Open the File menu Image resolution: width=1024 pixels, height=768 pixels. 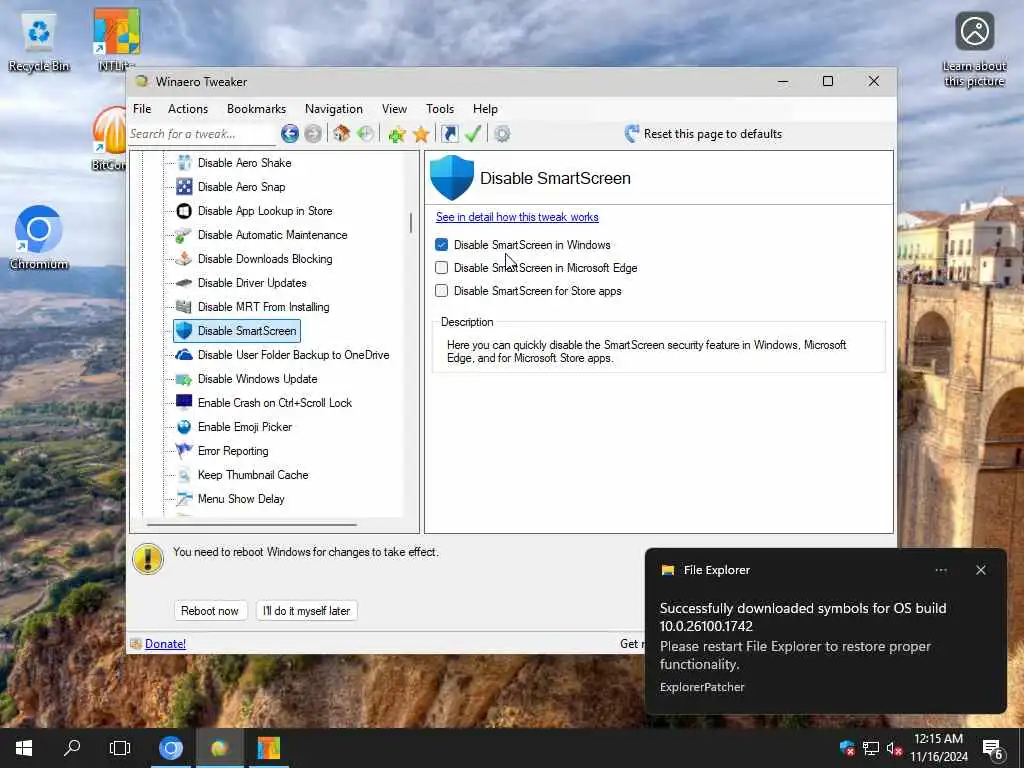pos(142,109)
